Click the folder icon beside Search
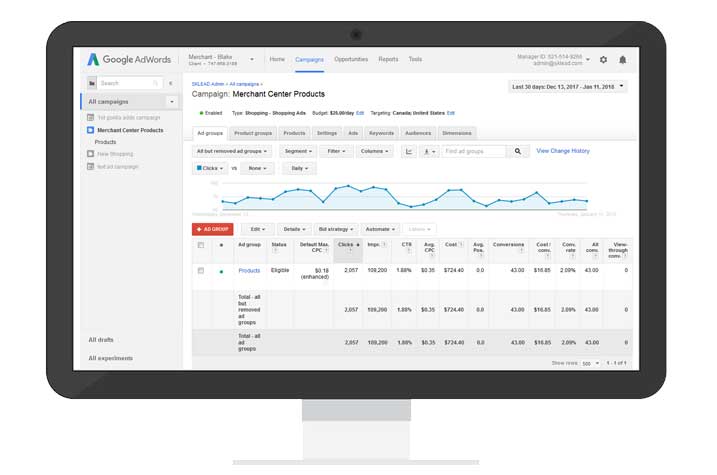717x475 pixels. [92, 83]
